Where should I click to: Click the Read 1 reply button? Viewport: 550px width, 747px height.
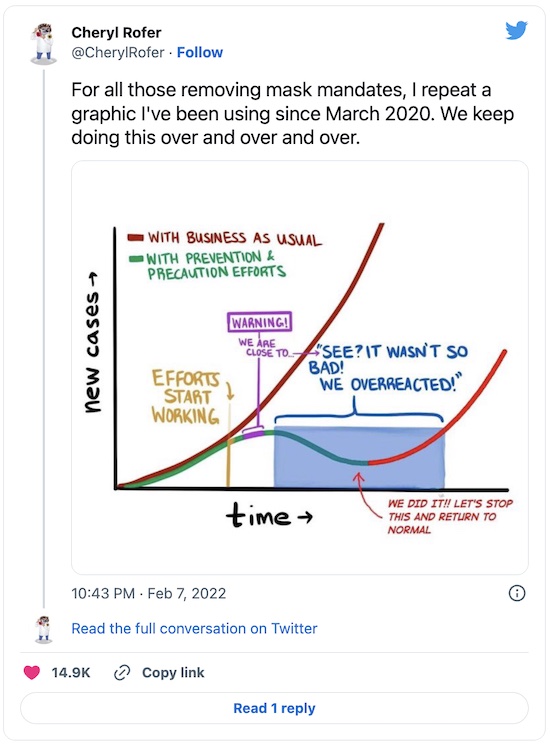tap(274, 708)
